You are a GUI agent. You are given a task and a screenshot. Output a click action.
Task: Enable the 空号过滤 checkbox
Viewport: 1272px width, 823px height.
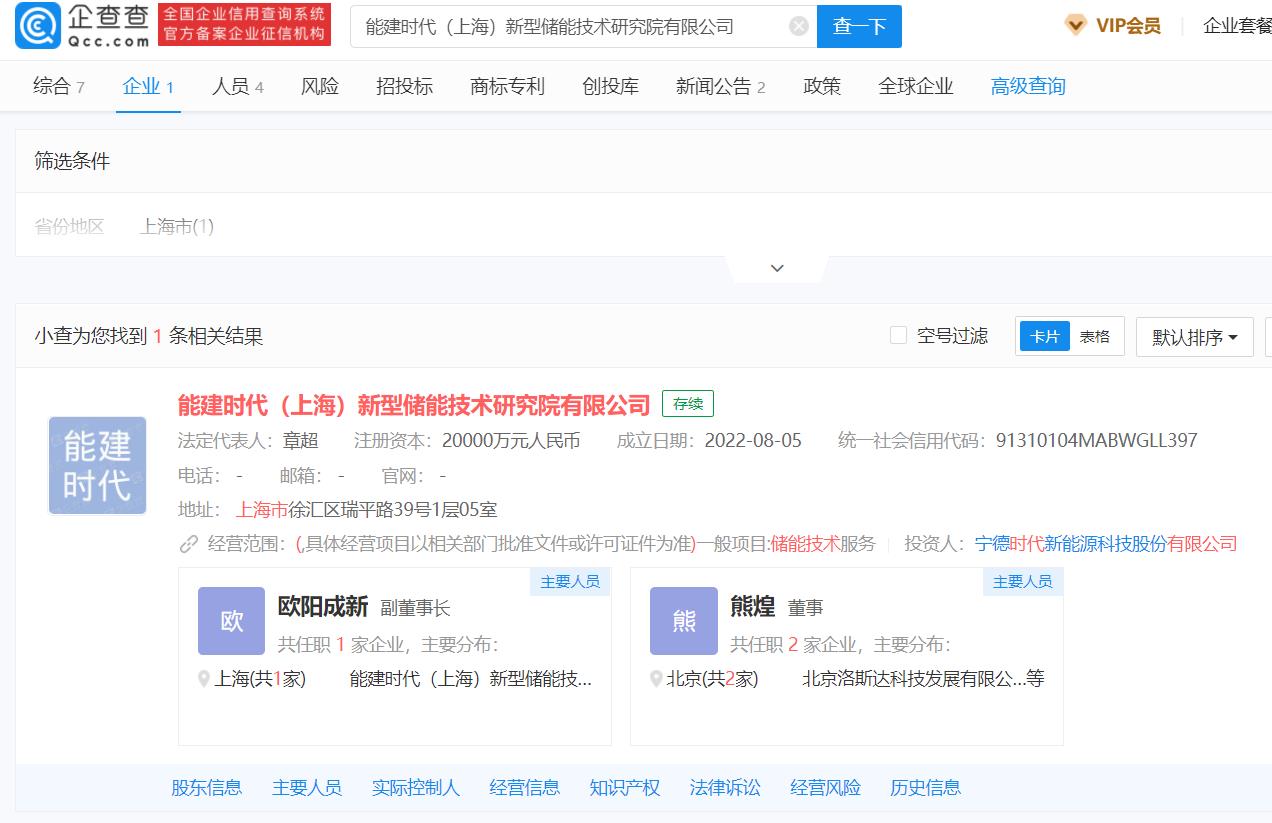click(898, 335)
